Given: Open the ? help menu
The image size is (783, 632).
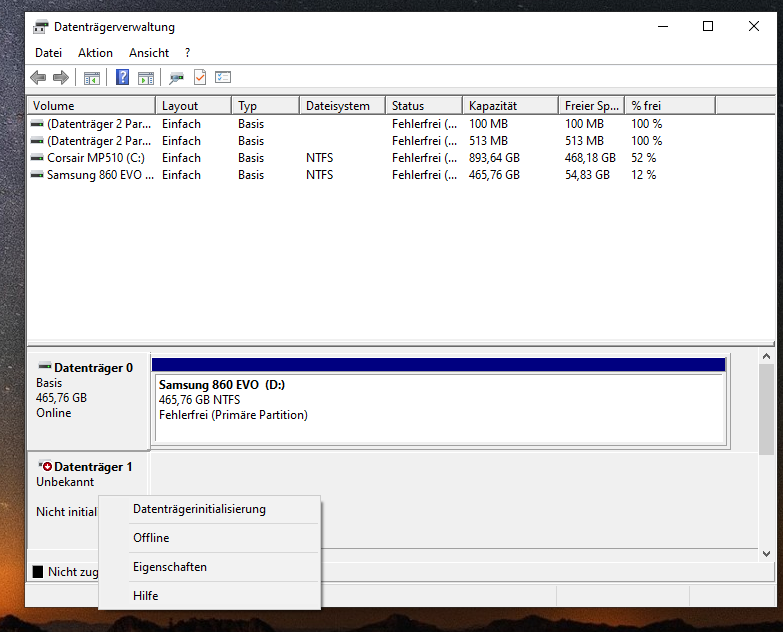Looking at the screenshot, I should pyautogui.click(x=187, y=53).
